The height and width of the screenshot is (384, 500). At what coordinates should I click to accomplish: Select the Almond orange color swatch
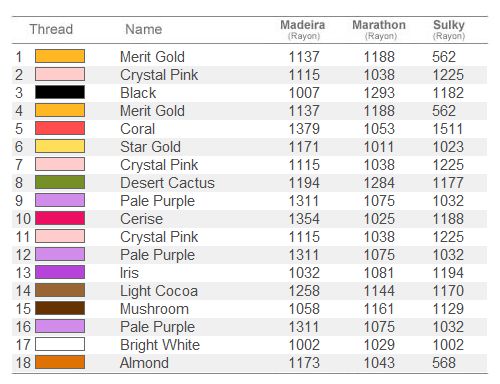coord(60,362)
